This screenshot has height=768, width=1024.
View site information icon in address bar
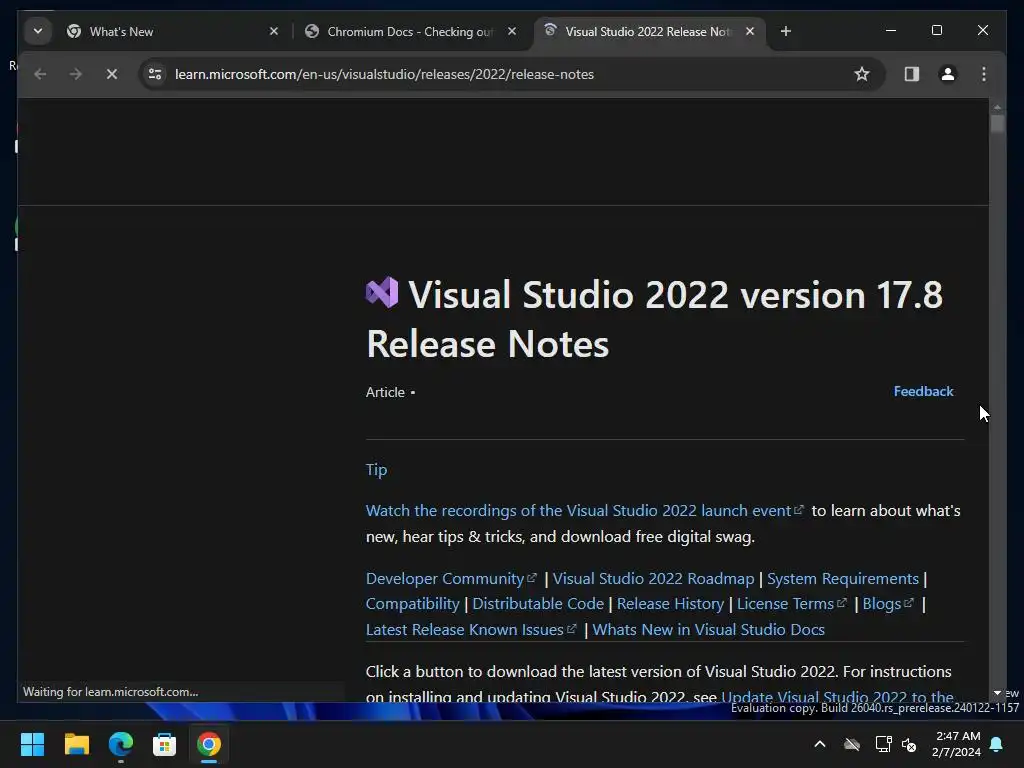pyautogui.click(x=155, y=74)
